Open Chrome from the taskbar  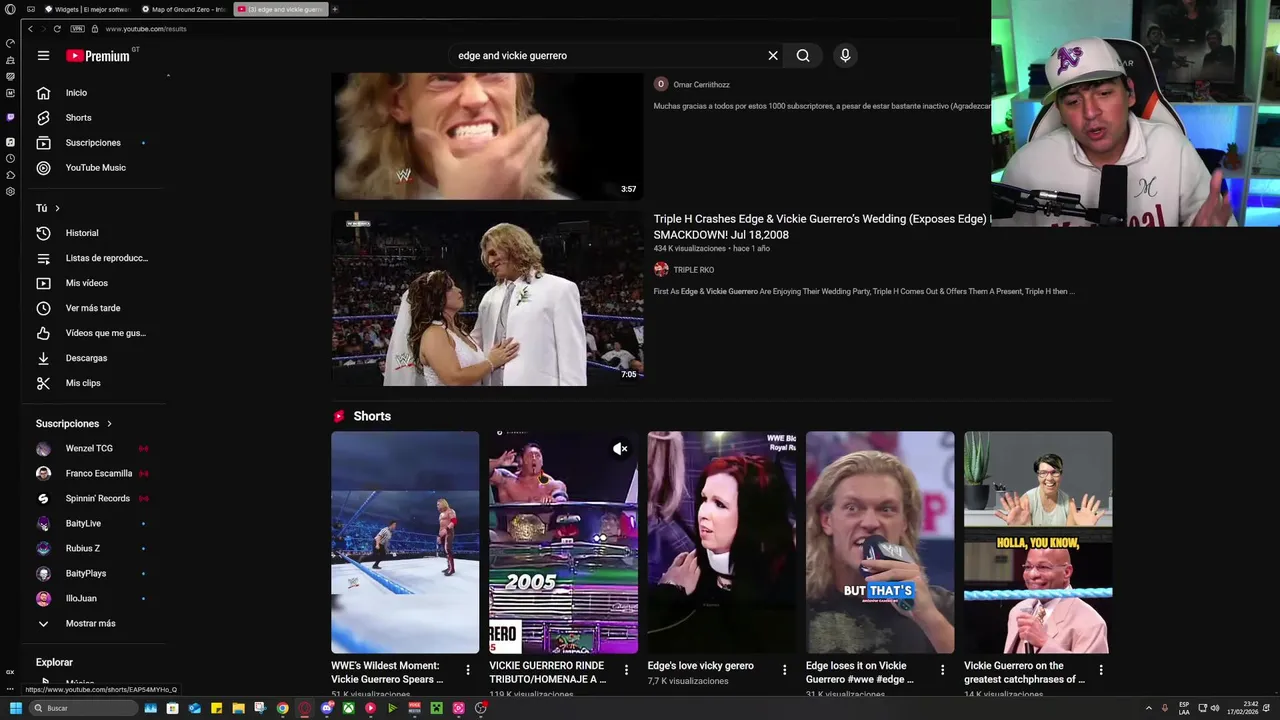click(x=282, y=708)
